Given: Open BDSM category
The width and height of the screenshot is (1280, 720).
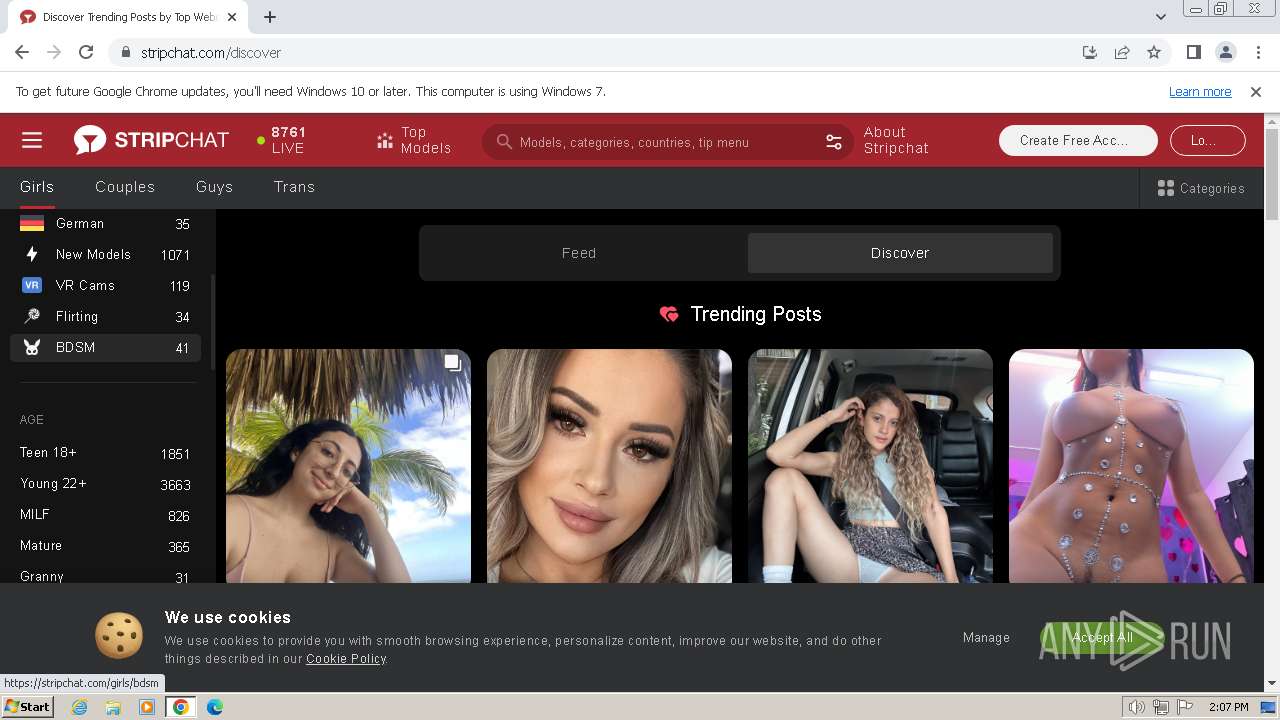Looking at the screenshot, I should pyautogui.click(x=105, y=348).
